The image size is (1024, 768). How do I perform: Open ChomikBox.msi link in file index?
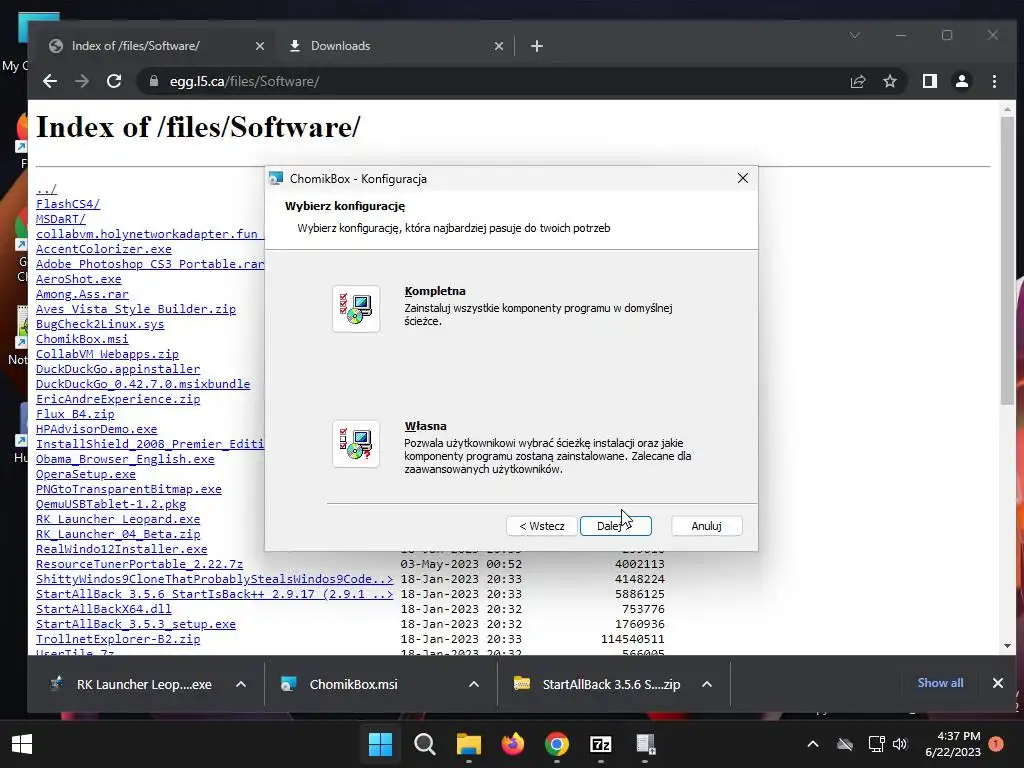pyautogui.click(x=82, y=339)
